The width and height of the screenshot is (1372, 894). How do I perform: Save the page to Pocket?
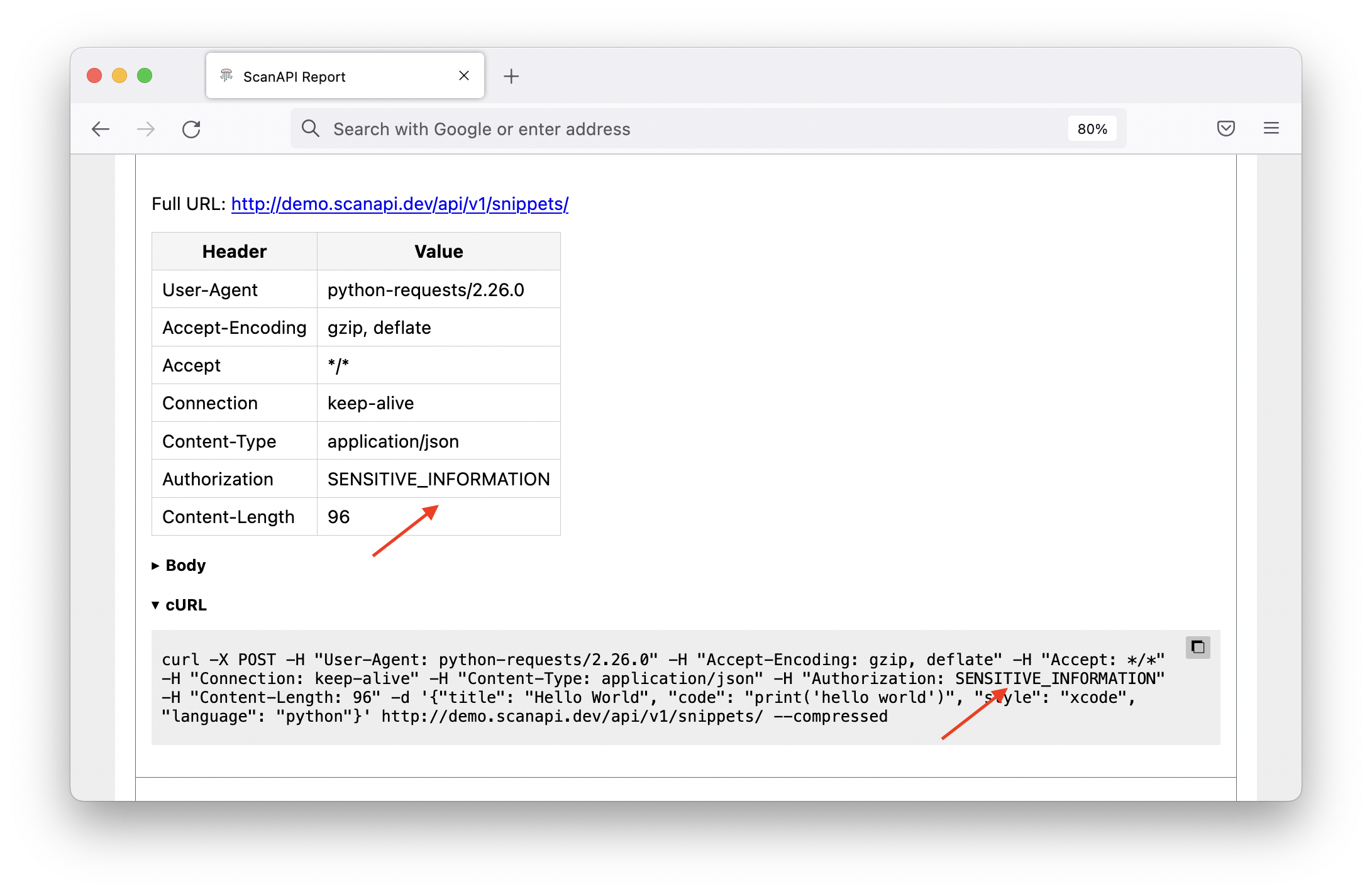(1225, 128)
